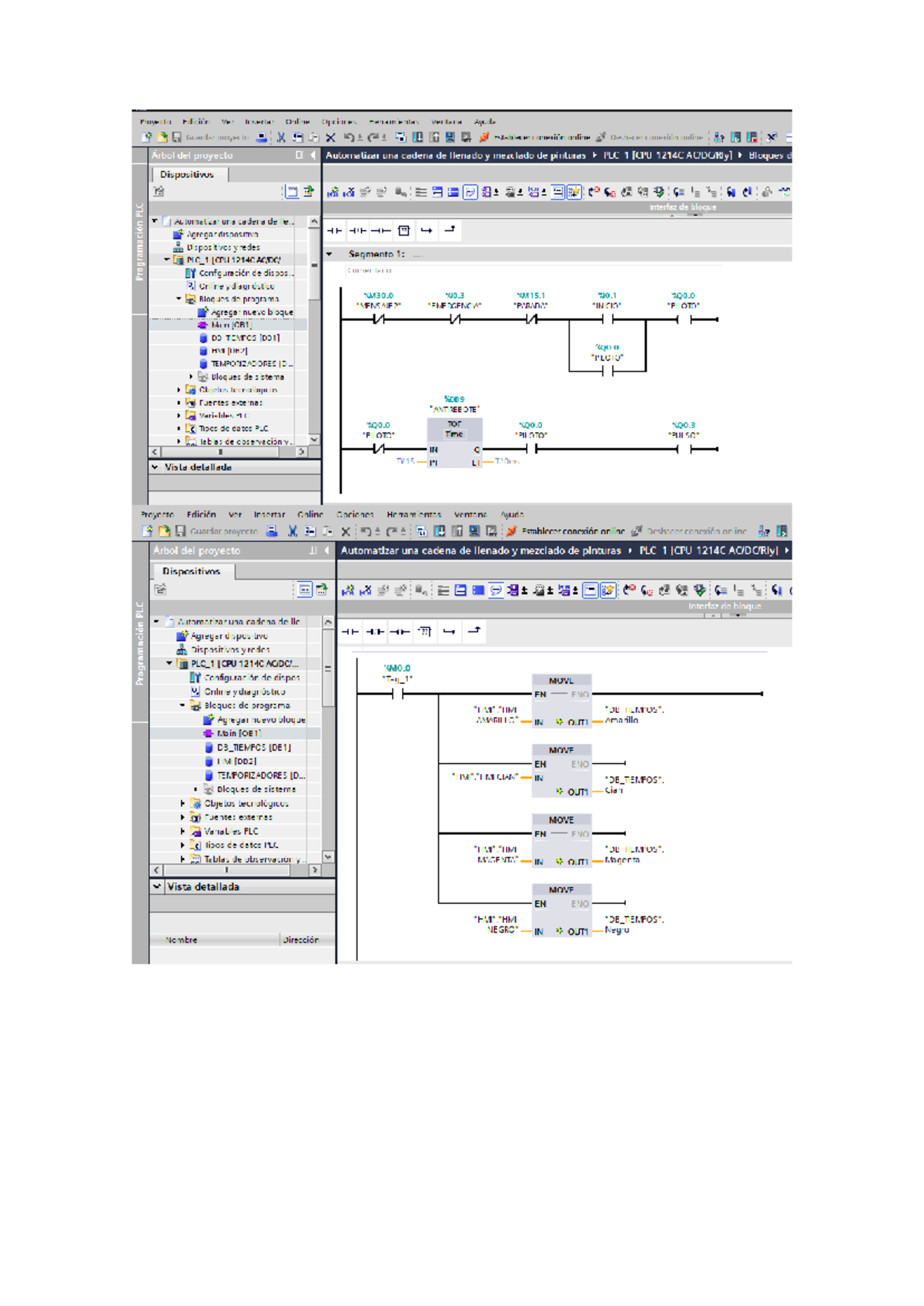Open the Dispositivos tab in the top screenshot
This screenshot has height=1306, width=924.
(x=186, y=175)
